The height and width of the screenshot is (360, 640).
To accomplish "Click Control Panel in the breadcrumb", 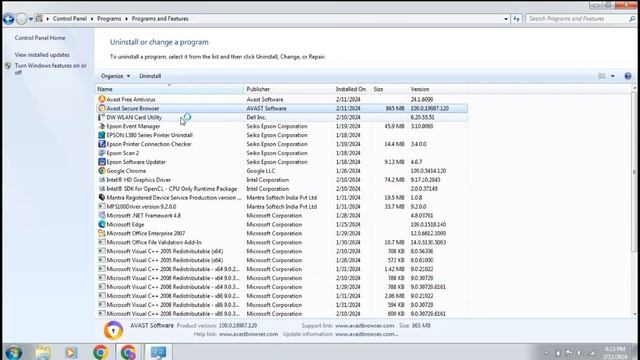I will pos(70,19).
